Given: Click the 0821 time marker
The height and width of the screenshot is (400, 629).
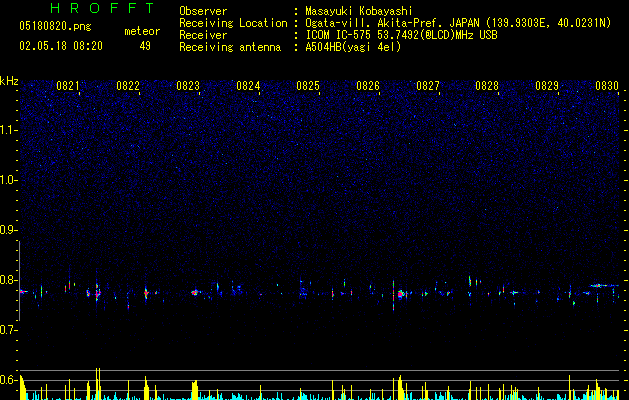Looking at the screenshot, I should 68,86.
